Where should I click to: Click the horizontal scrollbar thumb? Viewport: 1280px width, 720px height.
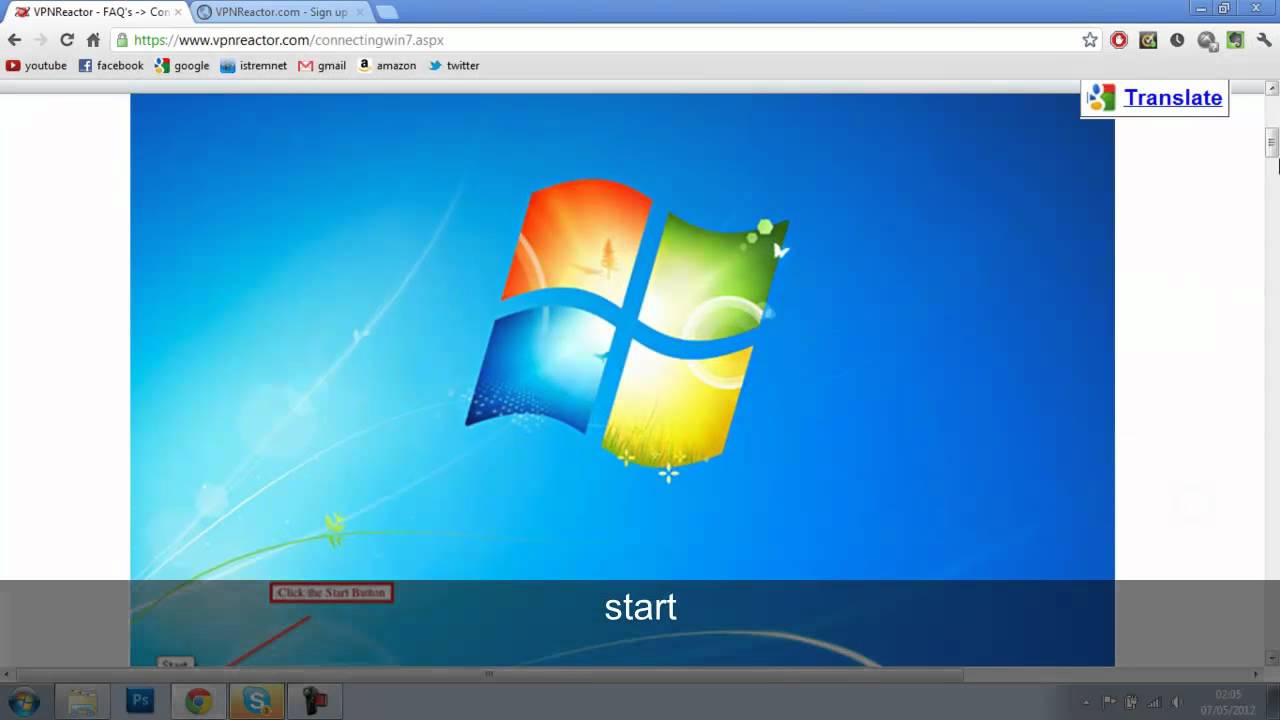point(490,674)
